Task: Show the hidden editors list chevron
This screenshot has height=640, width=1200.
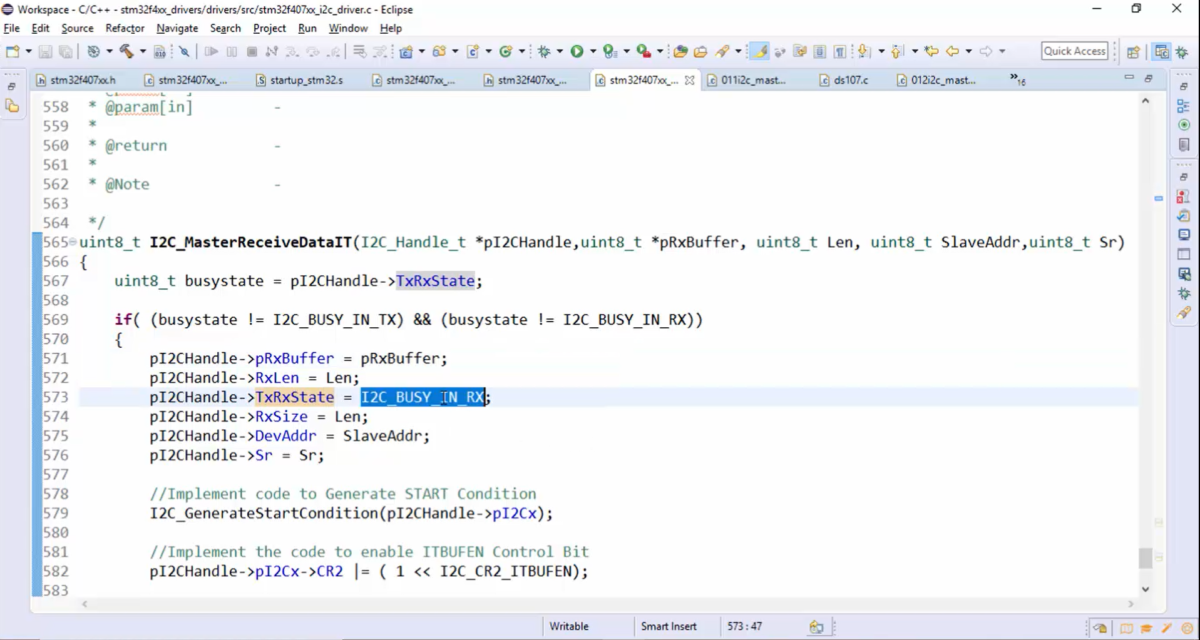Action: point(1015,78)
